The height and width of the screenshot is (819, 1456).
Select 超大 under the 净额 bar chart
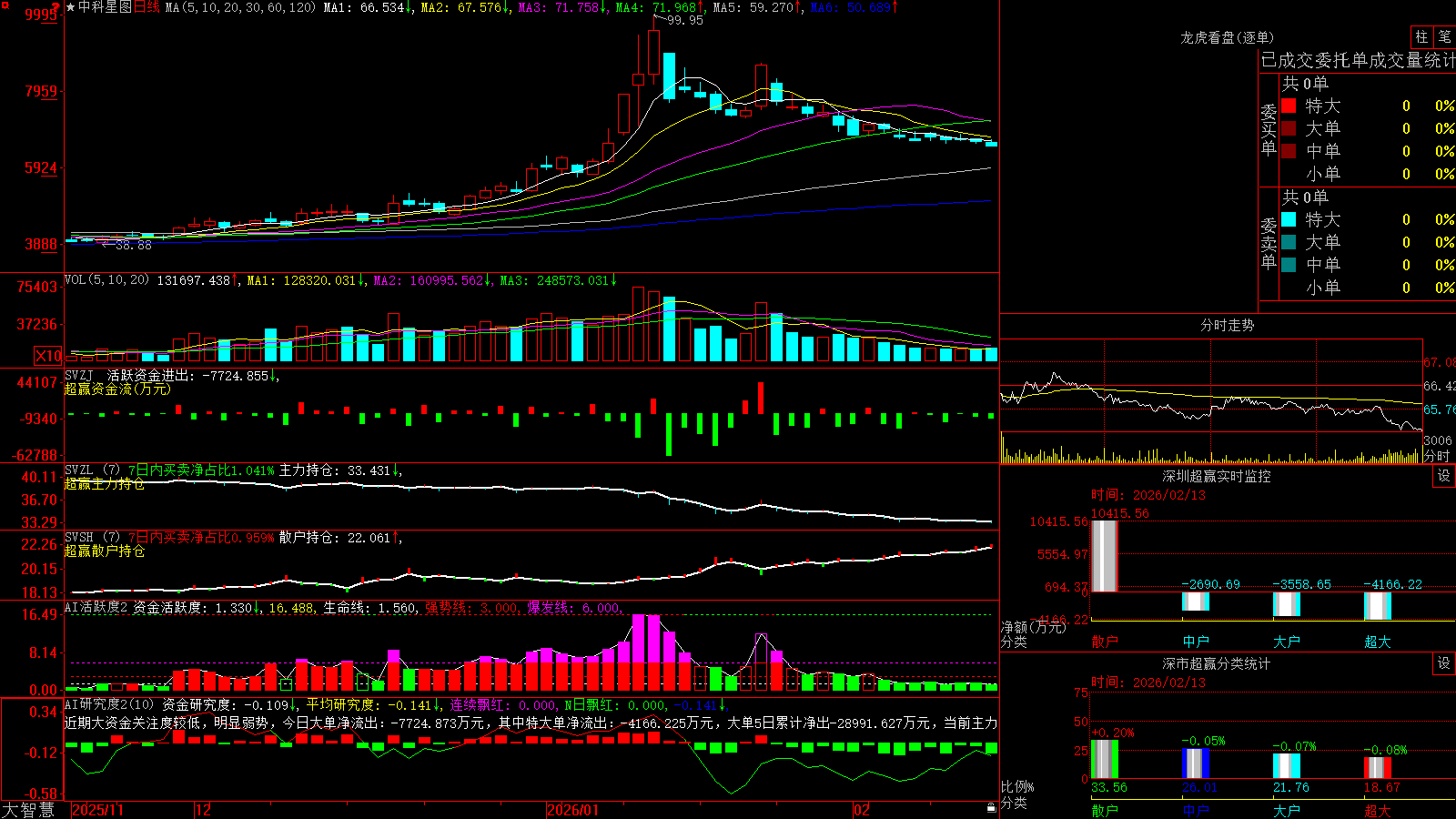click(x=1378, y=642)
